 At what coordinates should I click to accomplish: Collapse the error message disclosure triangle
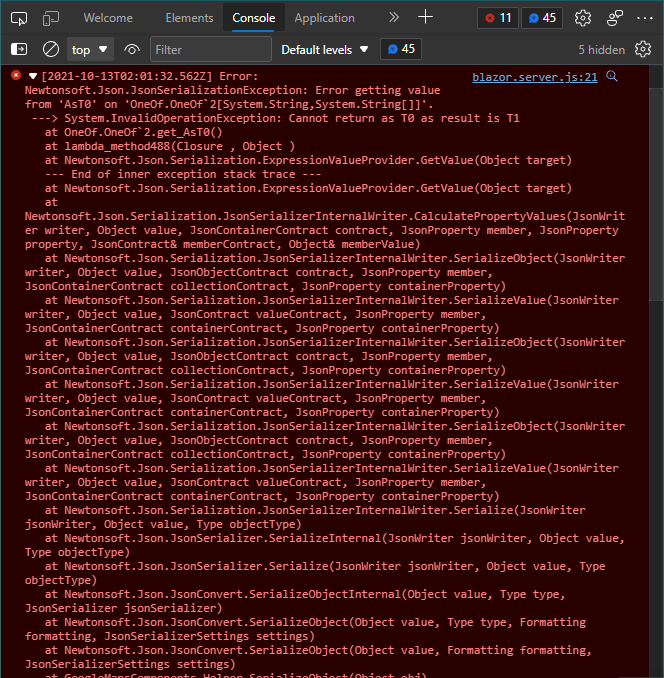click(33, 77)
